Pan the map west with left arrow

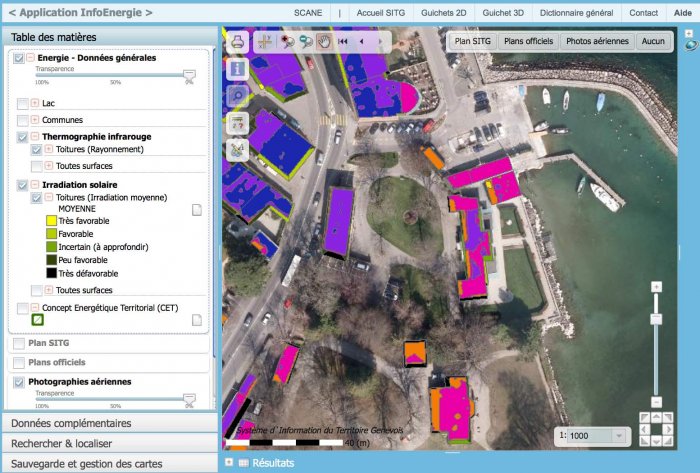[x=644, y=429]
